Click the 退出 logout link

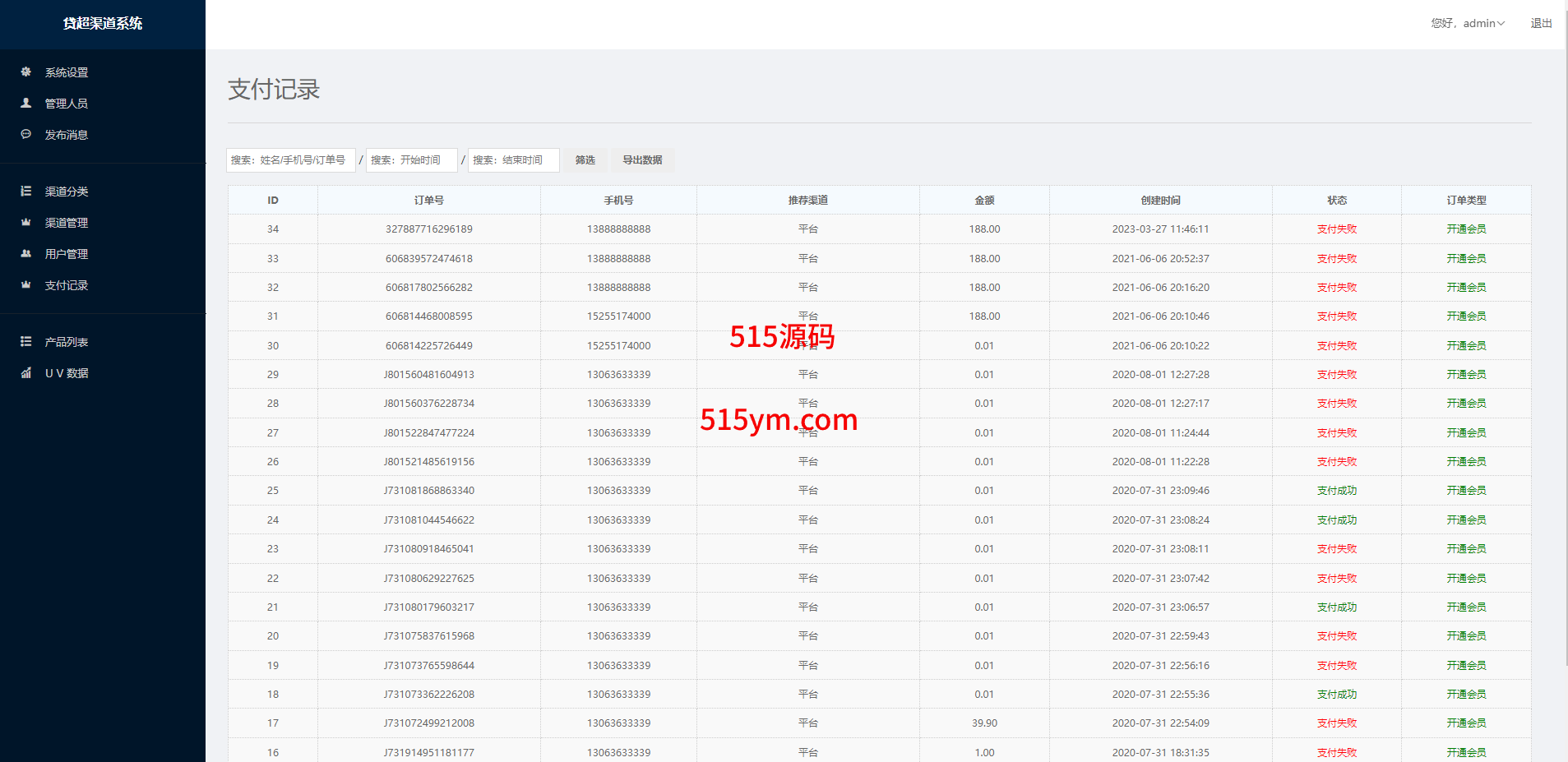pos(1541,24)
